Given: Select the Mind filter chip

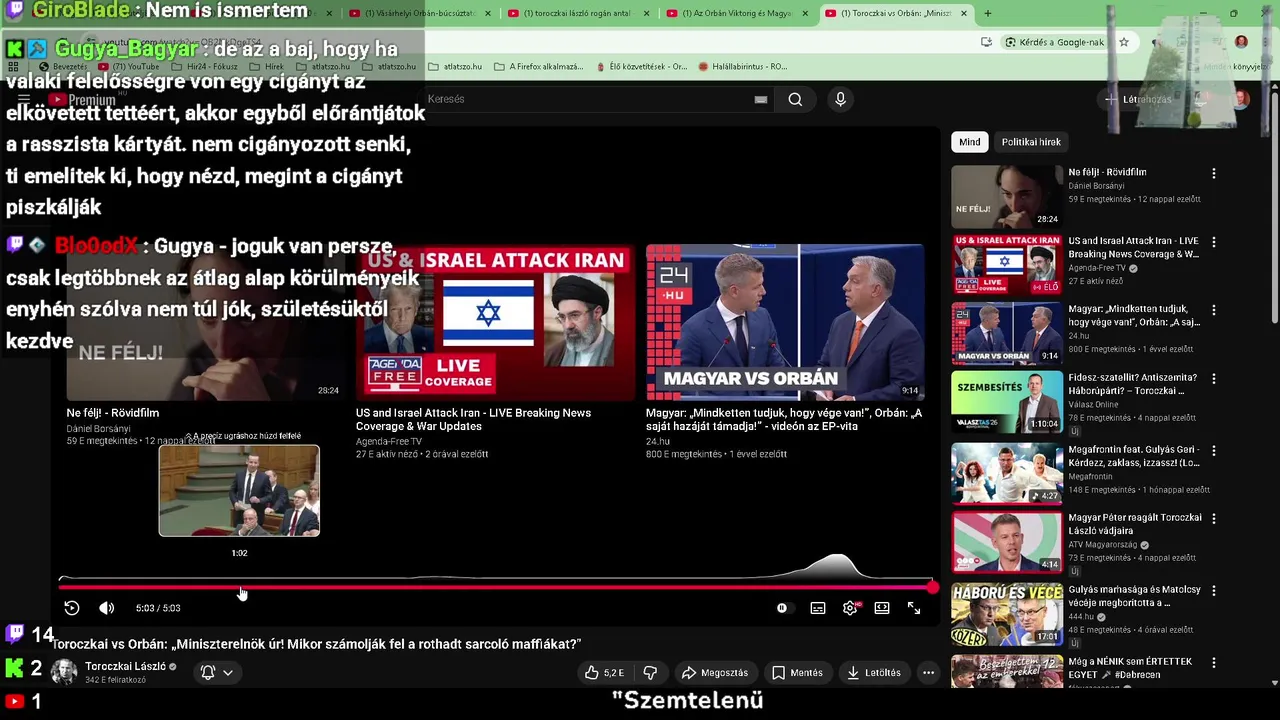Looking at the screenshot, I should point(970,142).
